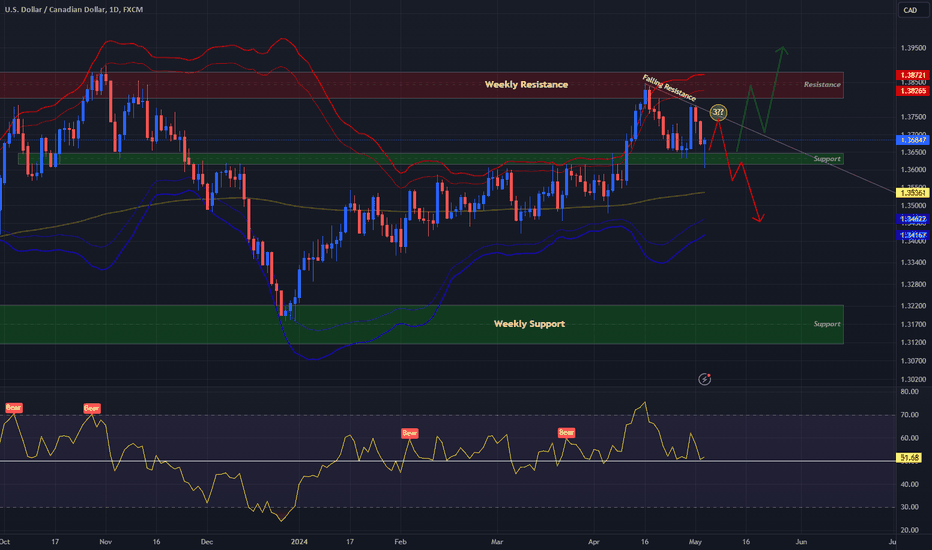Click 1.30200 on the price axis

point(913,379)
